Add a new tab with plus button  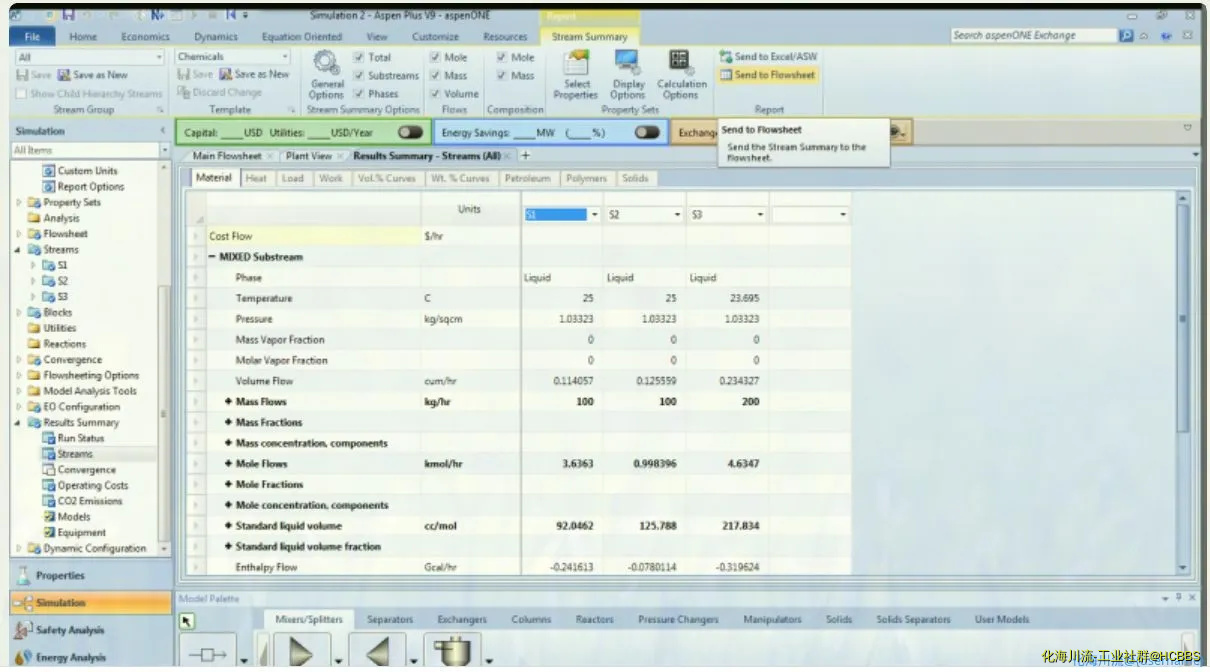pos(526,156)
